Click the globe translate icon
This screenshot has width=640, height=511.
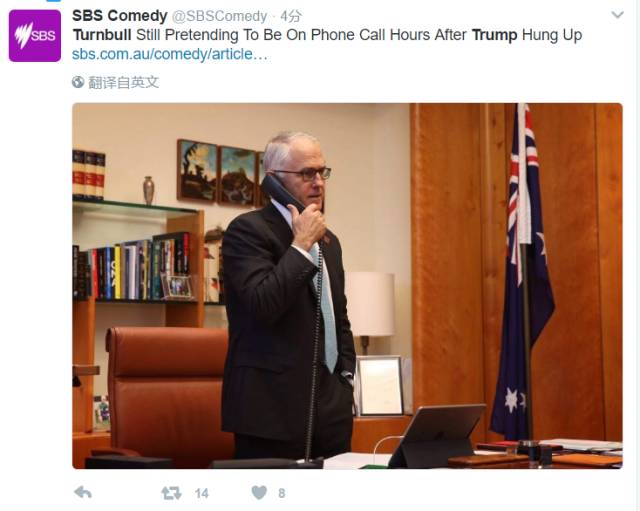pyautogui.click(x=78, y=82)
